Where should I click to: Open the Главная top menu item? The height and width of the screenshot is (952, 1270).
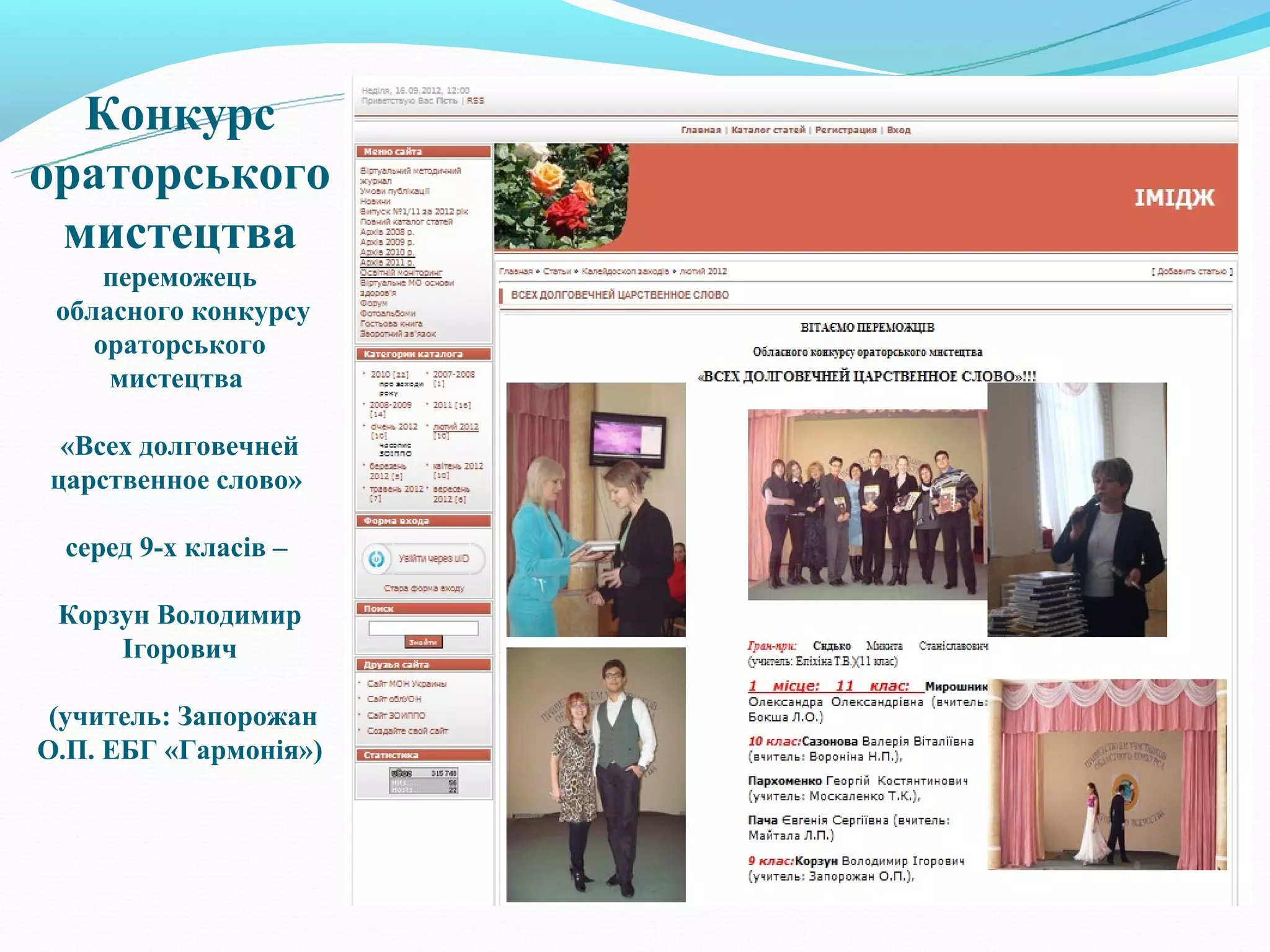point(701,130)
